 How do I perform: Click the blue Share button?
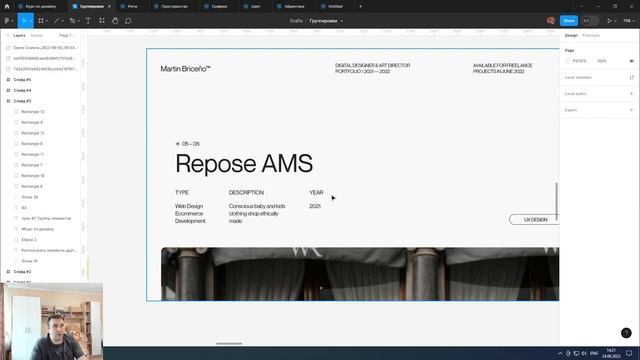[569, 20]
